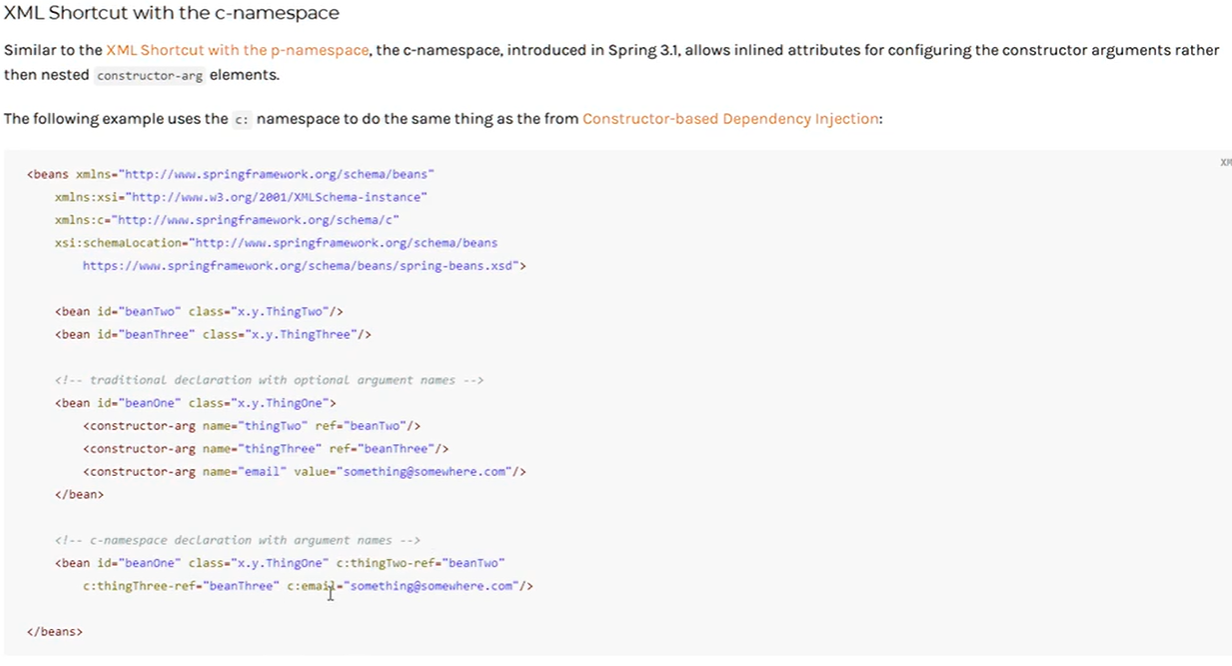Image resolution: width=1232 pixels, height=666 pixels.
Task: Click the comment 'traditional declaration with optional argument names'
Action: click(269, 380)
